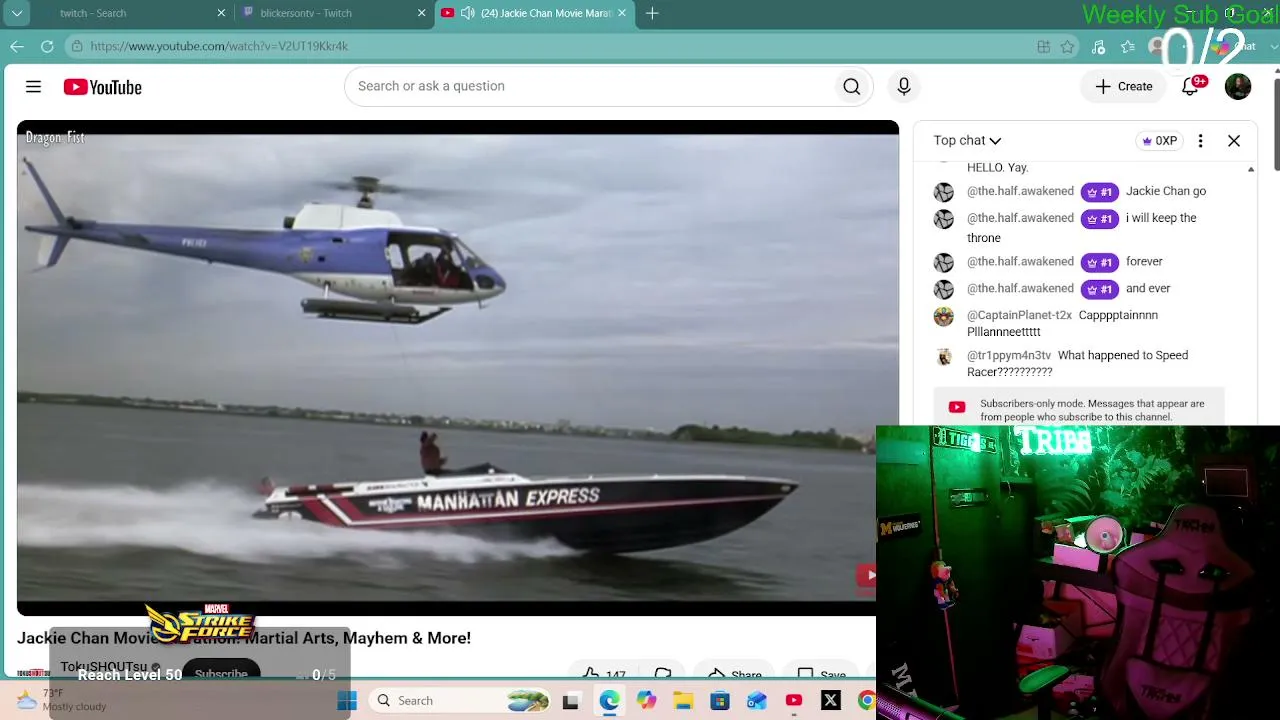1280x720 pixels.
Task: Click the Create button
Action: 1123,87
